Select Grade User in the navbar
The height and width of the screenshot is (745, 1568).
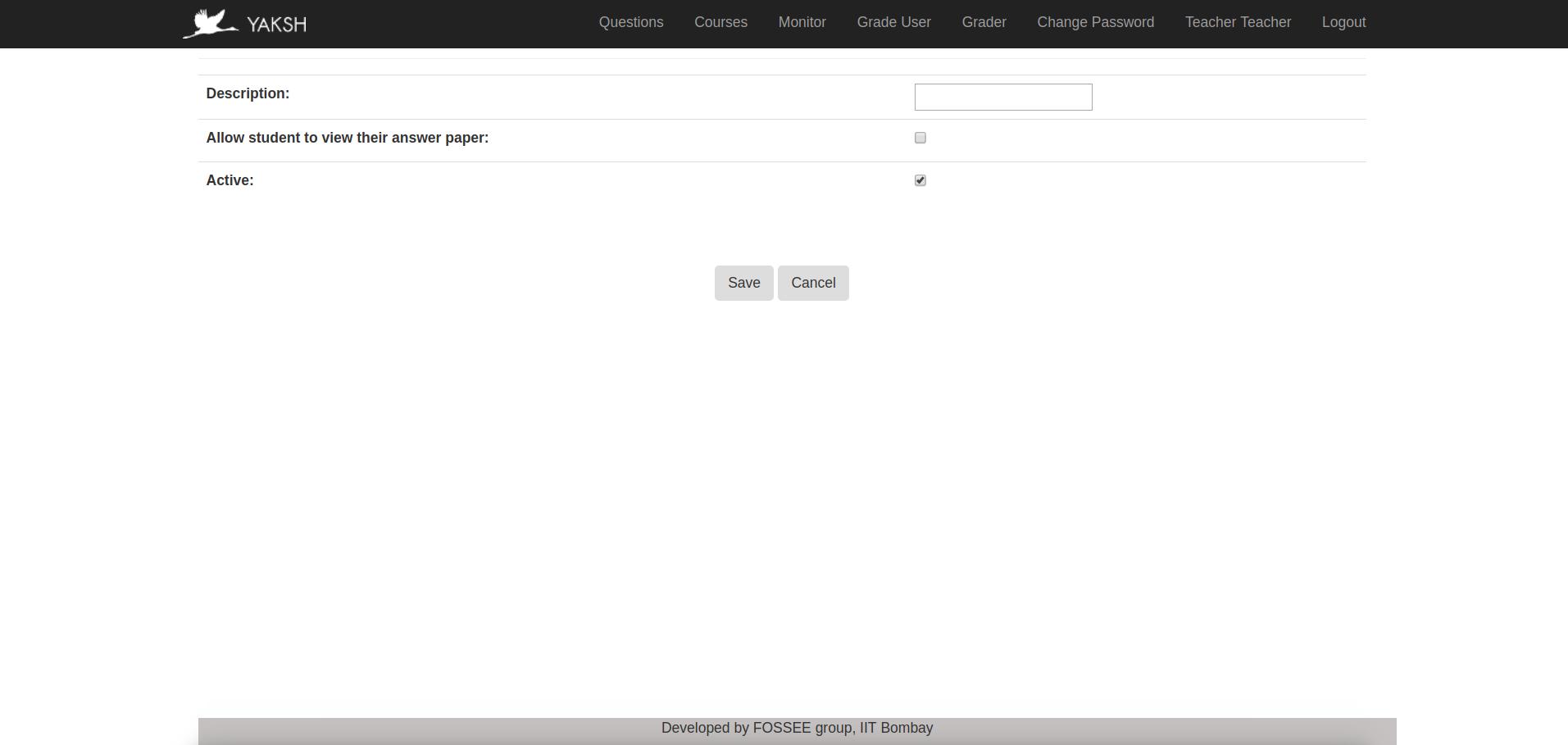click(x=894, y=22)
